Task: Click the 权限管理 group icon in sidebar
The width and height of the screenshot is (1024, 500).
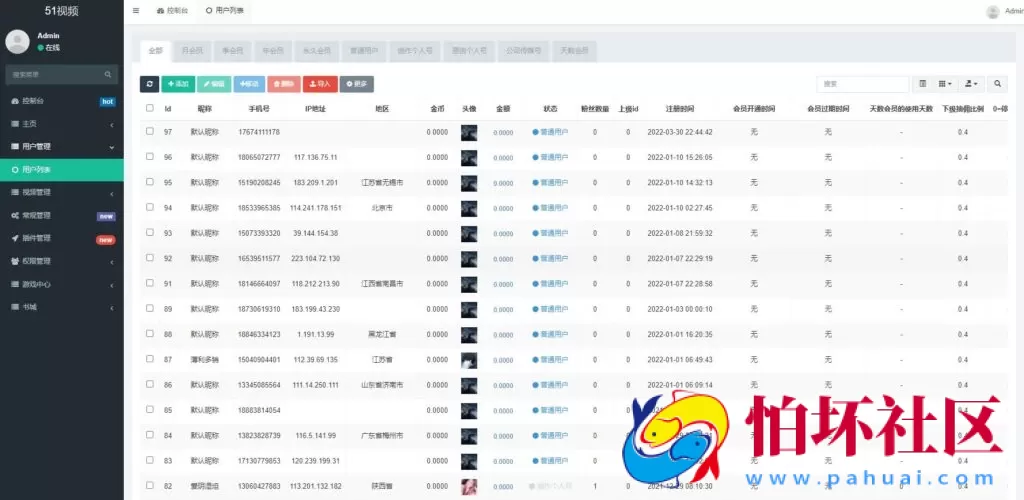Action: (15, 261)
